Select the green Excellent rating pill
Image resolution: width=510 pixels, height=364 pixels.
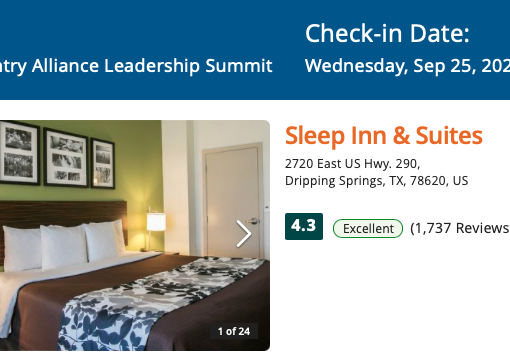[368, 228]
